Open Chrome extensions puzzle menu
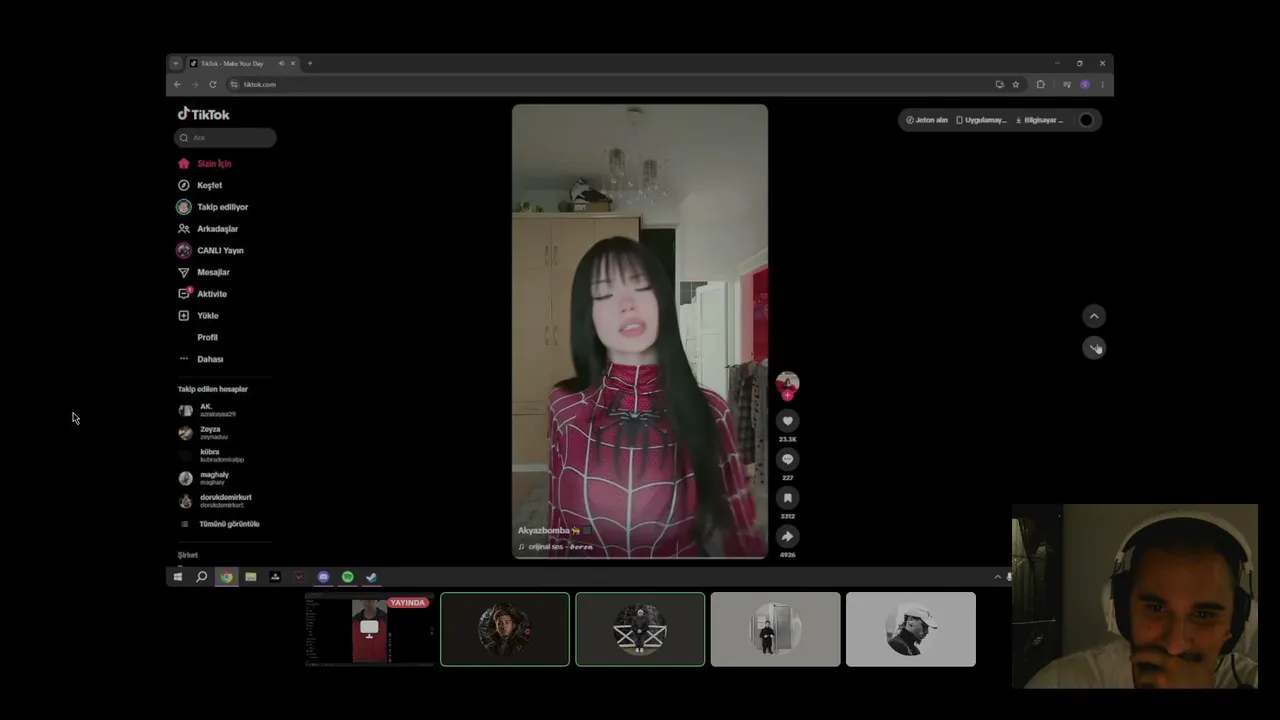The image size is (1280, 720). coord(1040,84)
